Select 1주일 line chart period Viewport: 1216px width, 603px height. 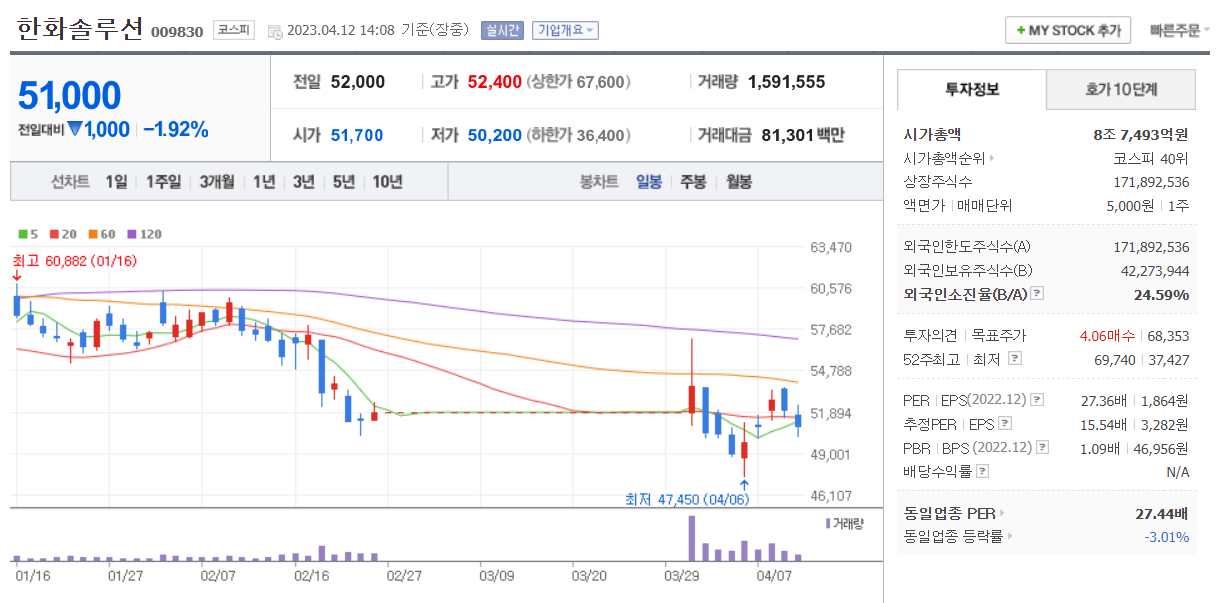pyautogui.click(x=163, y=181)
